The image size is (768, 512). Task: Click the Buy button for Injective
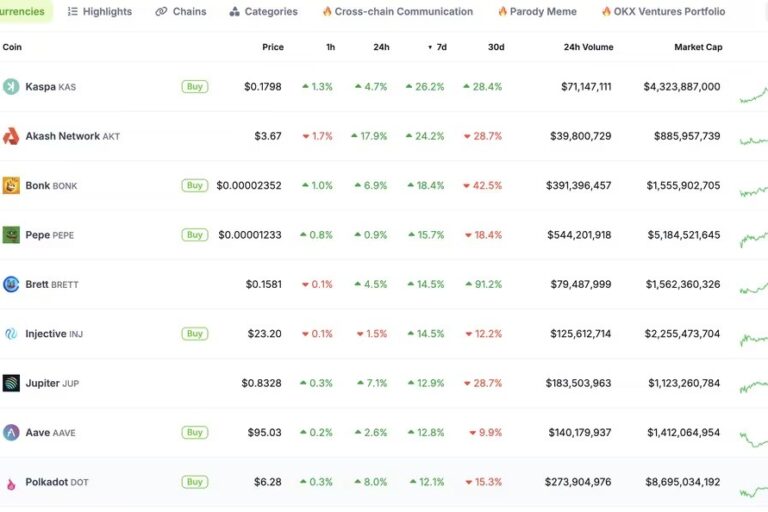tap(194, 334)
